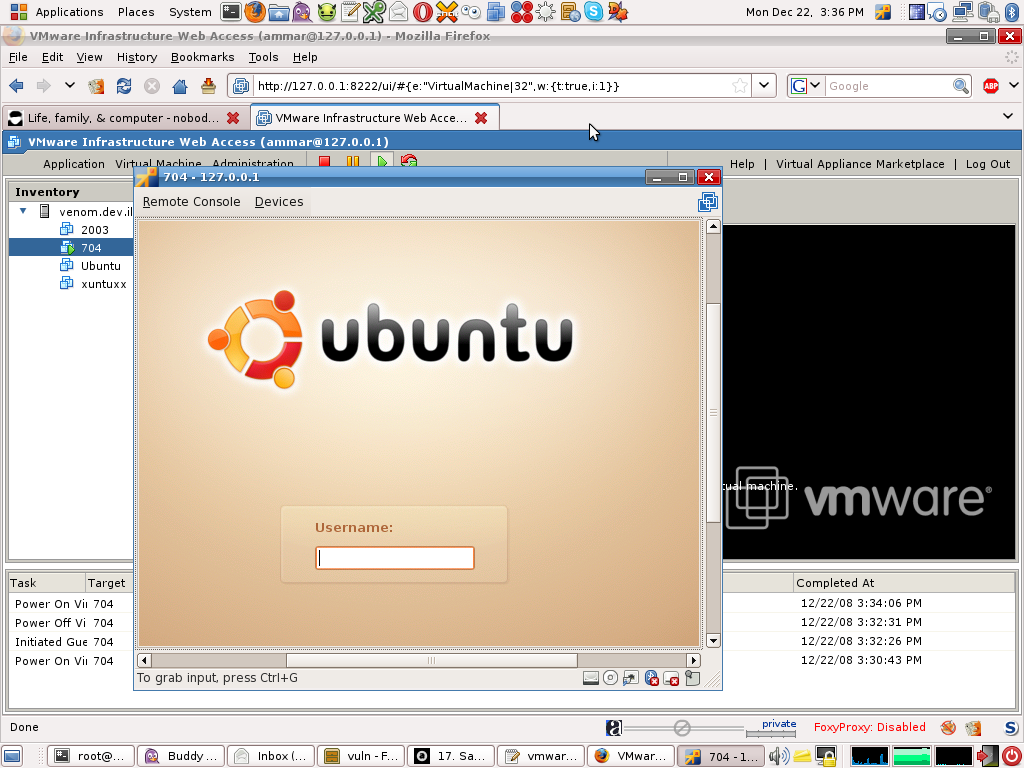
Task: Click the Firefox Reload button
Action: (x=124, y=86)
